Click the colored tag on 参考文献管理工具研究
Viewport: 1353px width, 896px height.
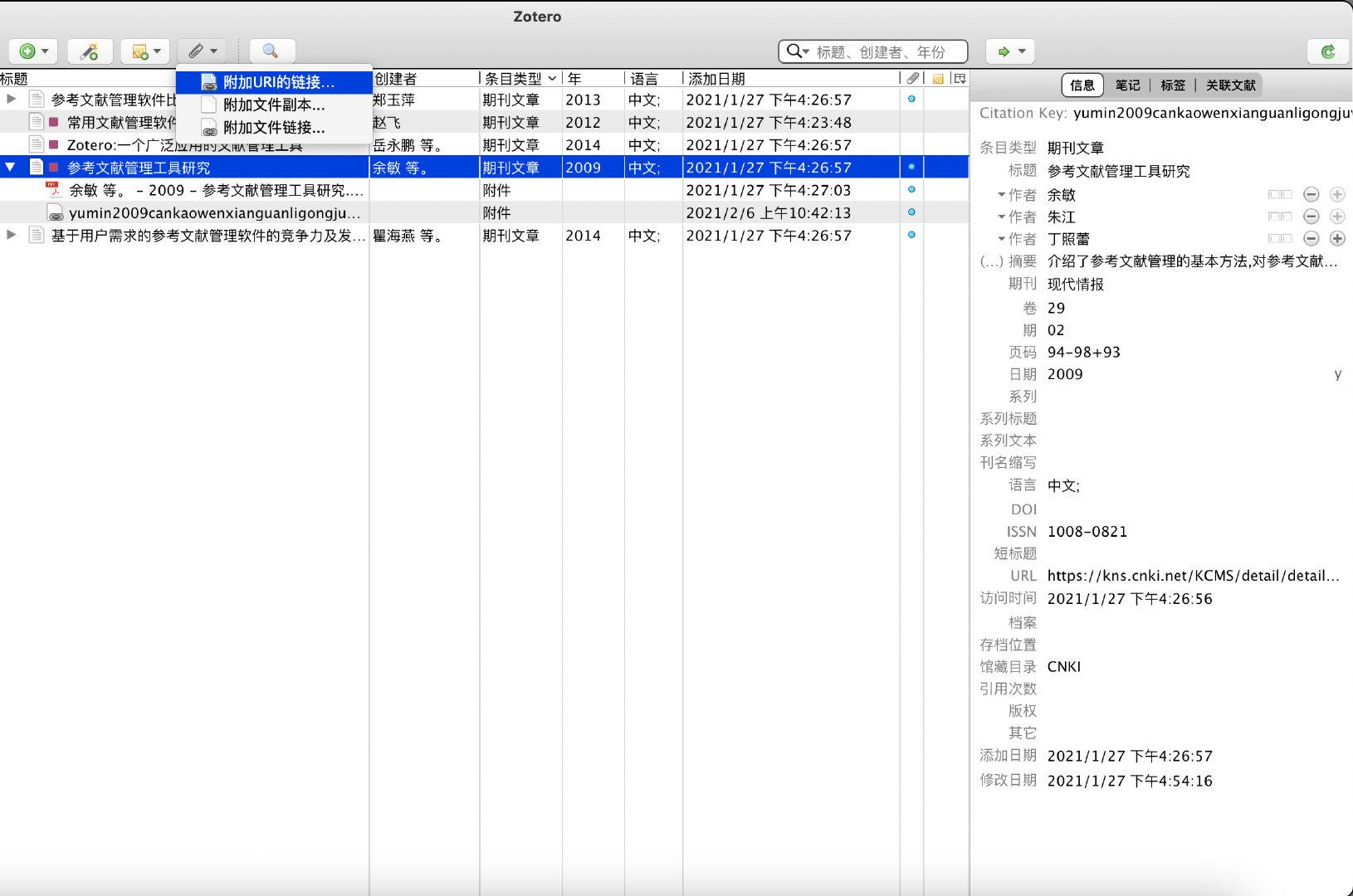point(54,167)
